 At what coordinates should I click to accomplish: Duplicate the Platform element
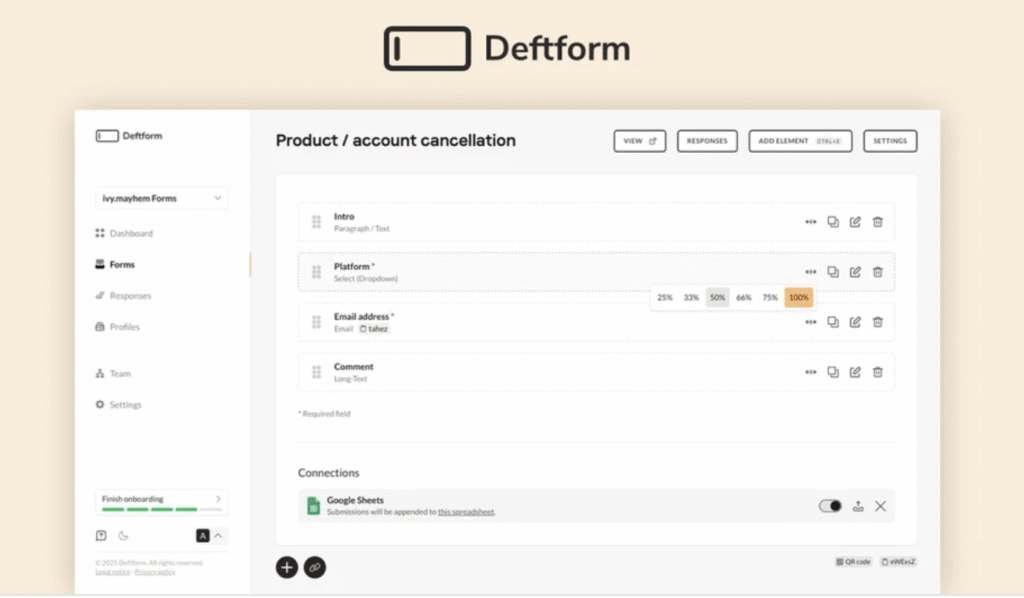[833, 272]
